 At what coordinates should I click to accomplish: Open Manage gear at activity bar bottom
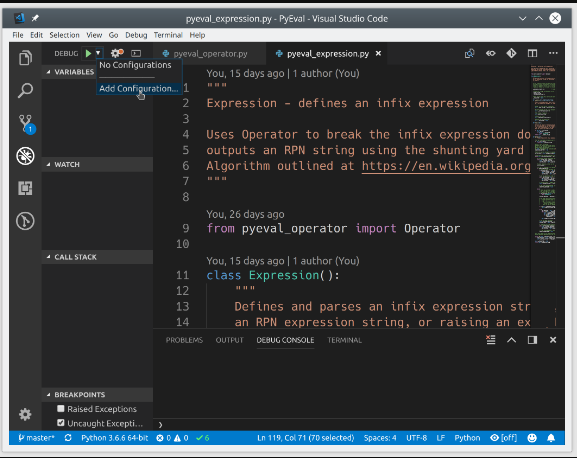[x=25, y=415]
